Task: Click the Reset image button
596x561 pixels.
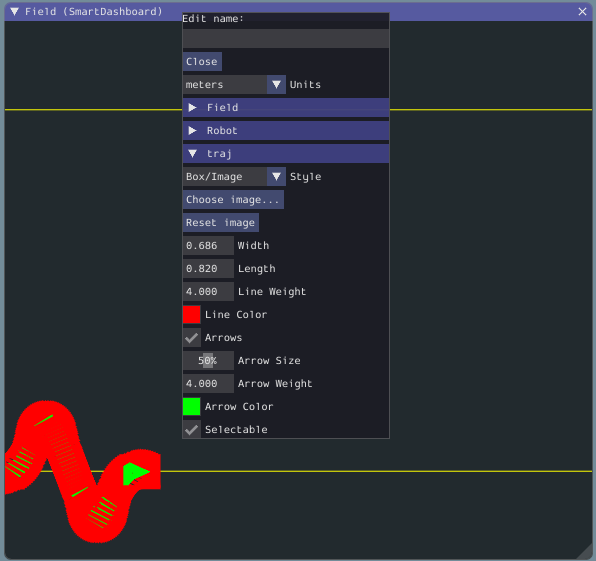Action: coord(220,223)
